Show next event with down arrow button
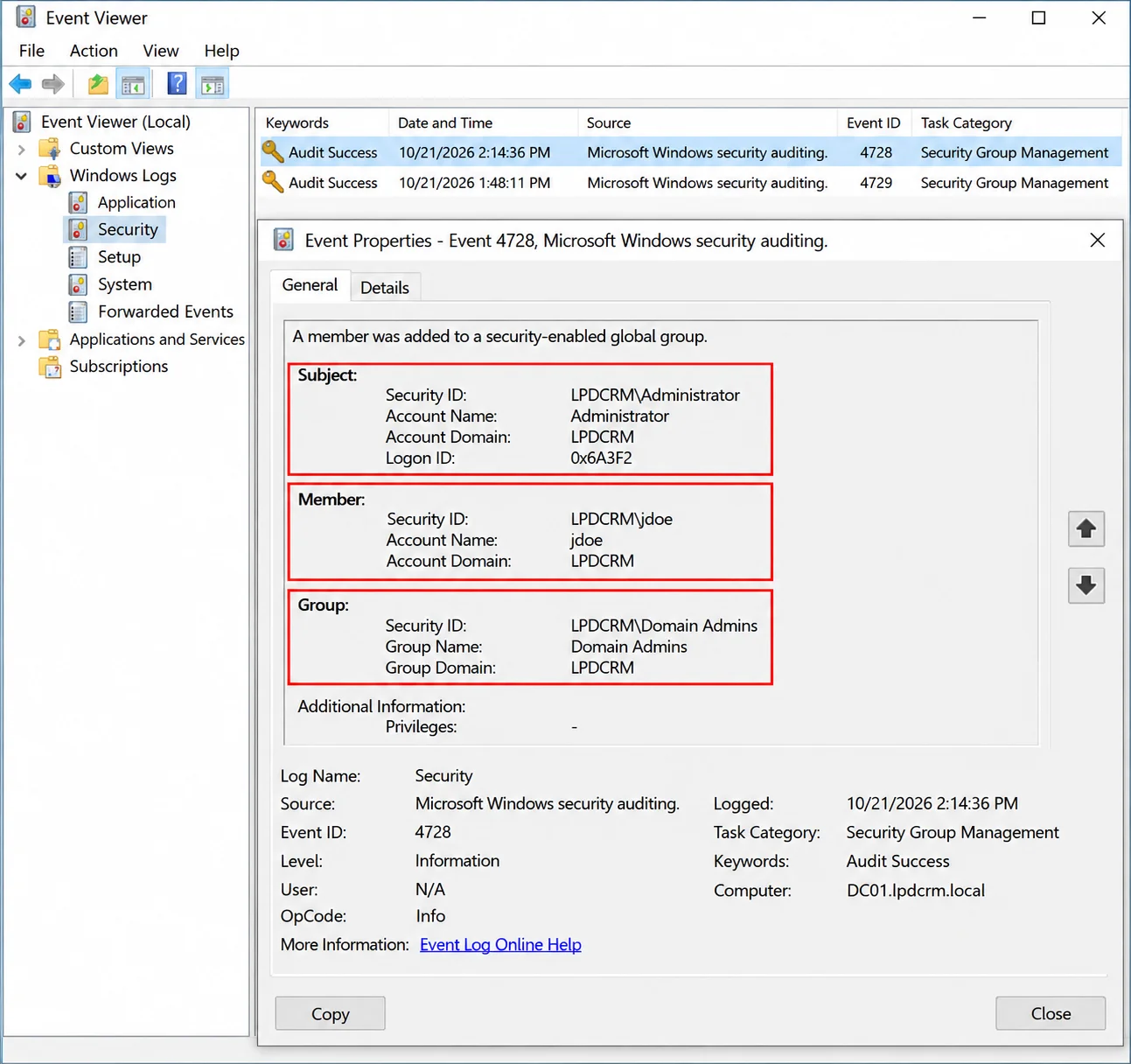1131x1064 pixels. click(1086, 585)
